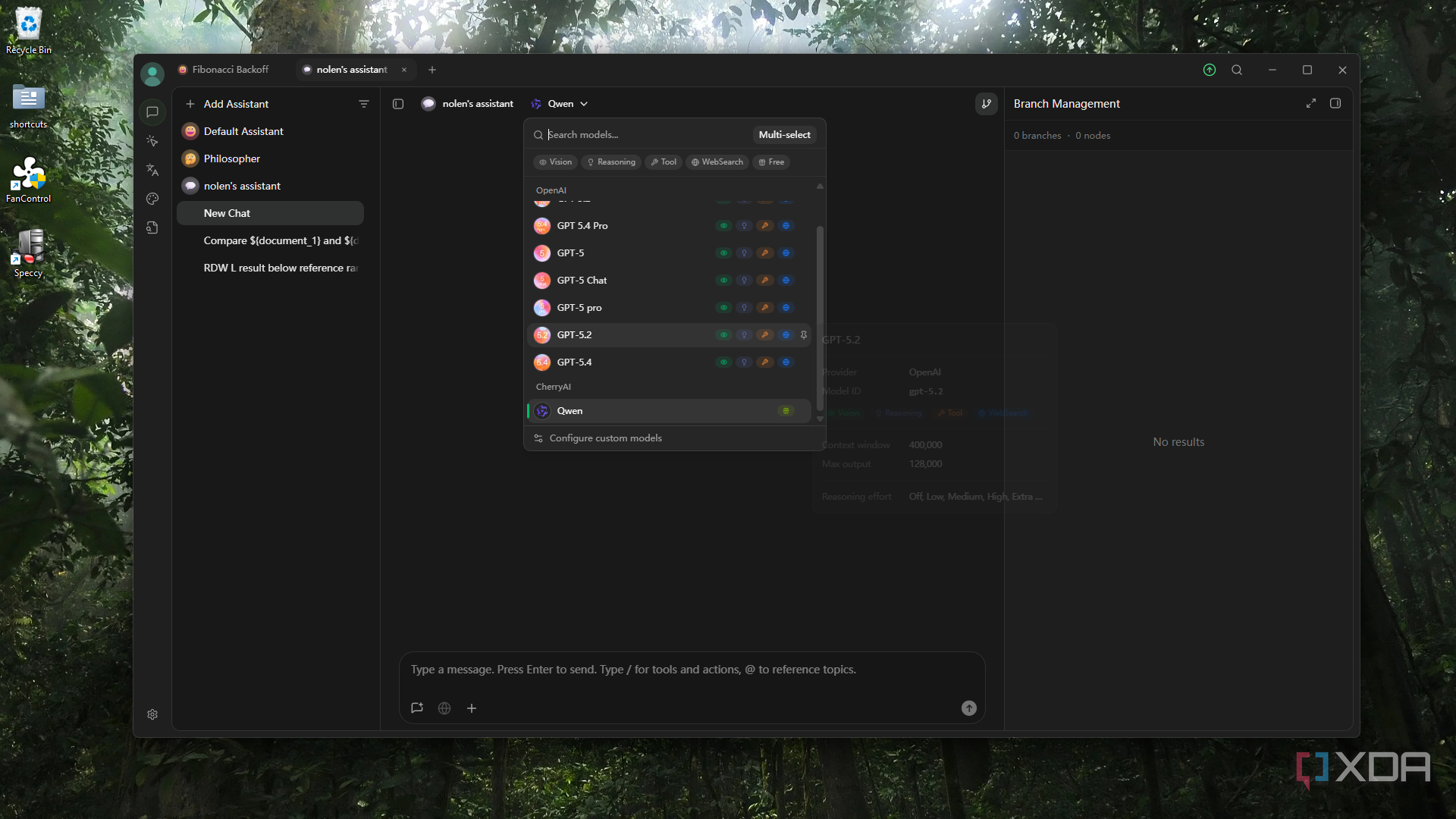Click the vision eye badge on GPT-5 Chat
Viewport: 1456px width, 819px height.
pyautogui.click(x=723, y=280)
